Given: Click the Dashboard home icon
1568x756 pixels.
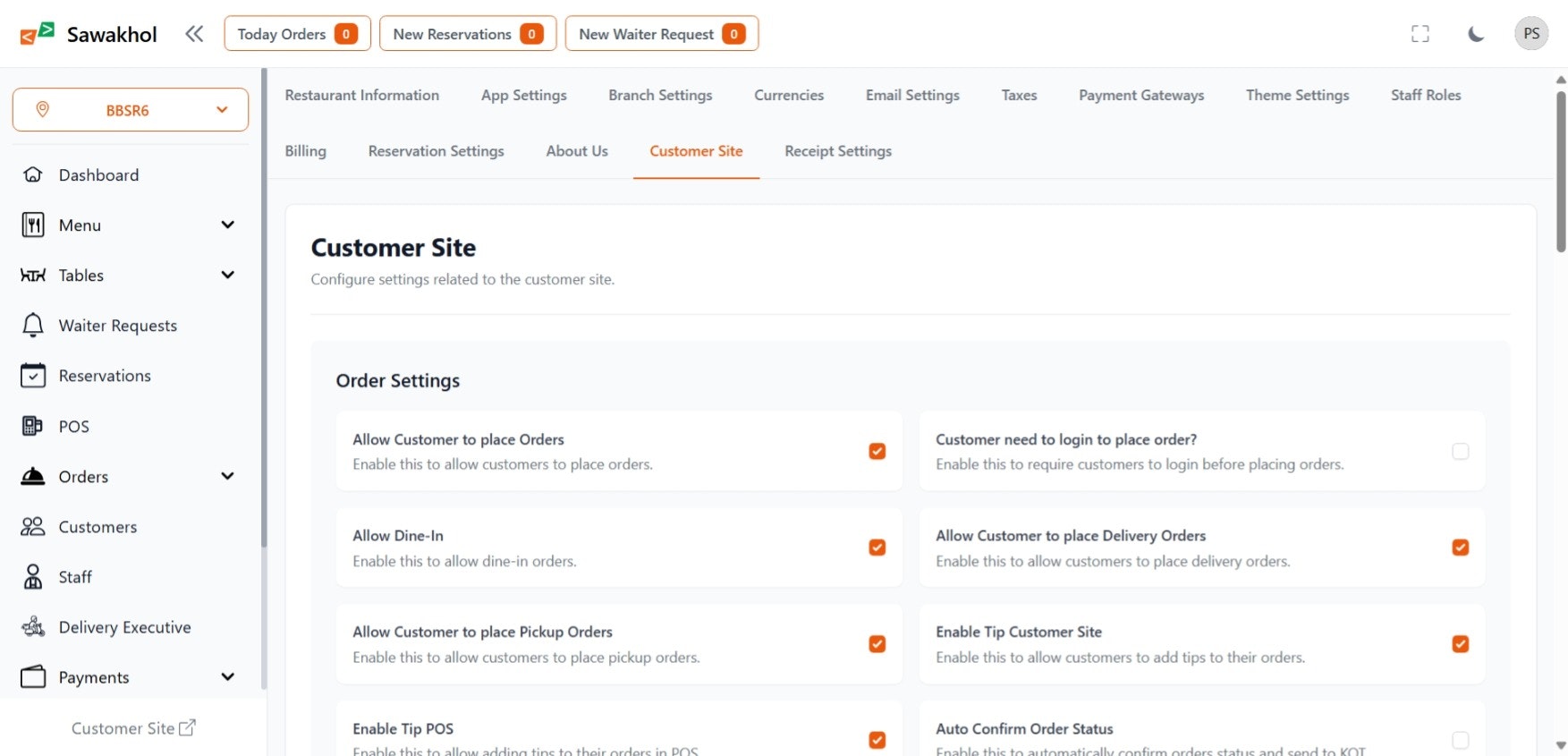Looking at the screenshot, I should (x=33, y=174).
